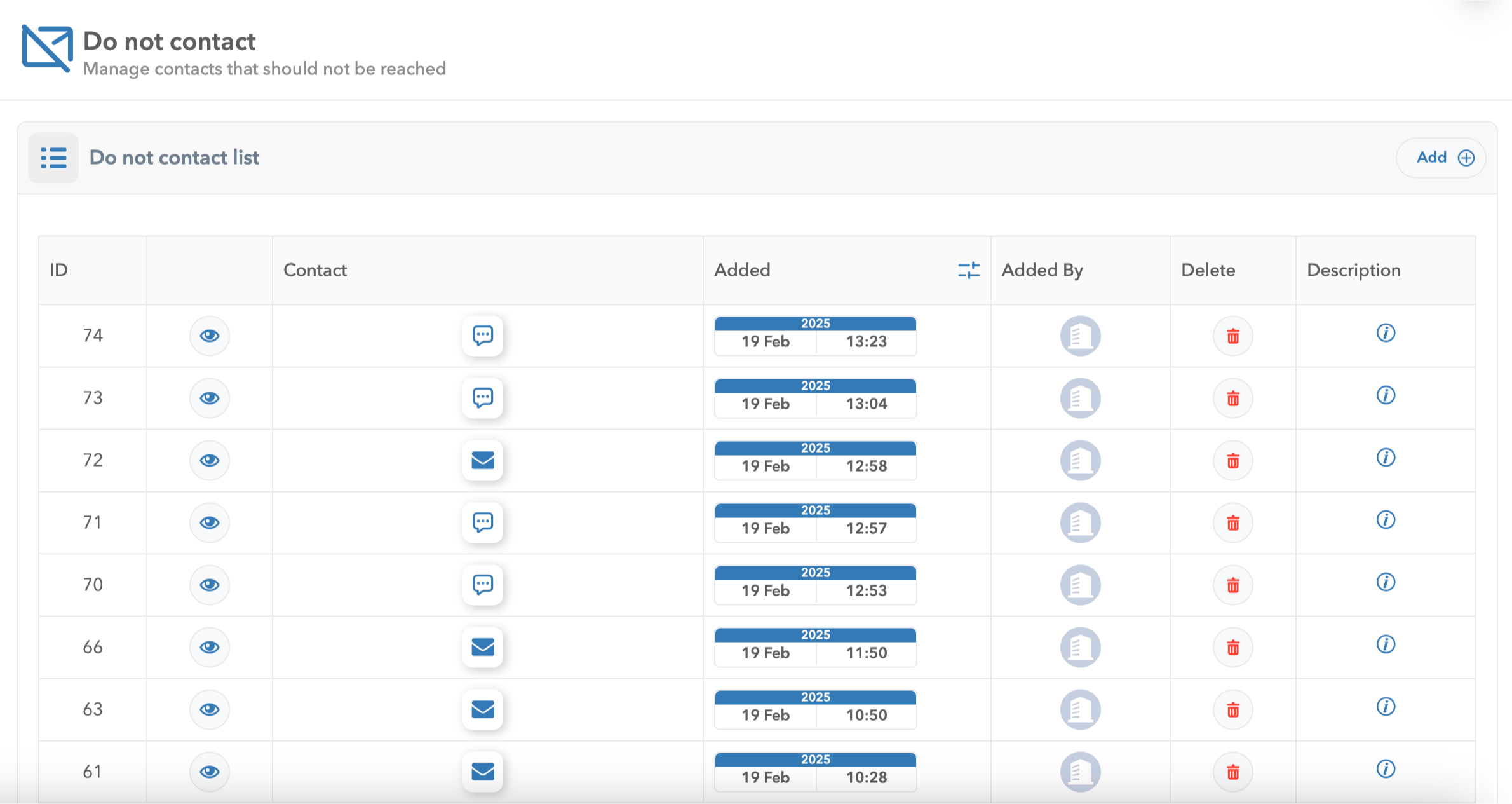Click the chat bubble icon for entry 70
Screen dimensions: 1512x804
(x=483, y=584)
